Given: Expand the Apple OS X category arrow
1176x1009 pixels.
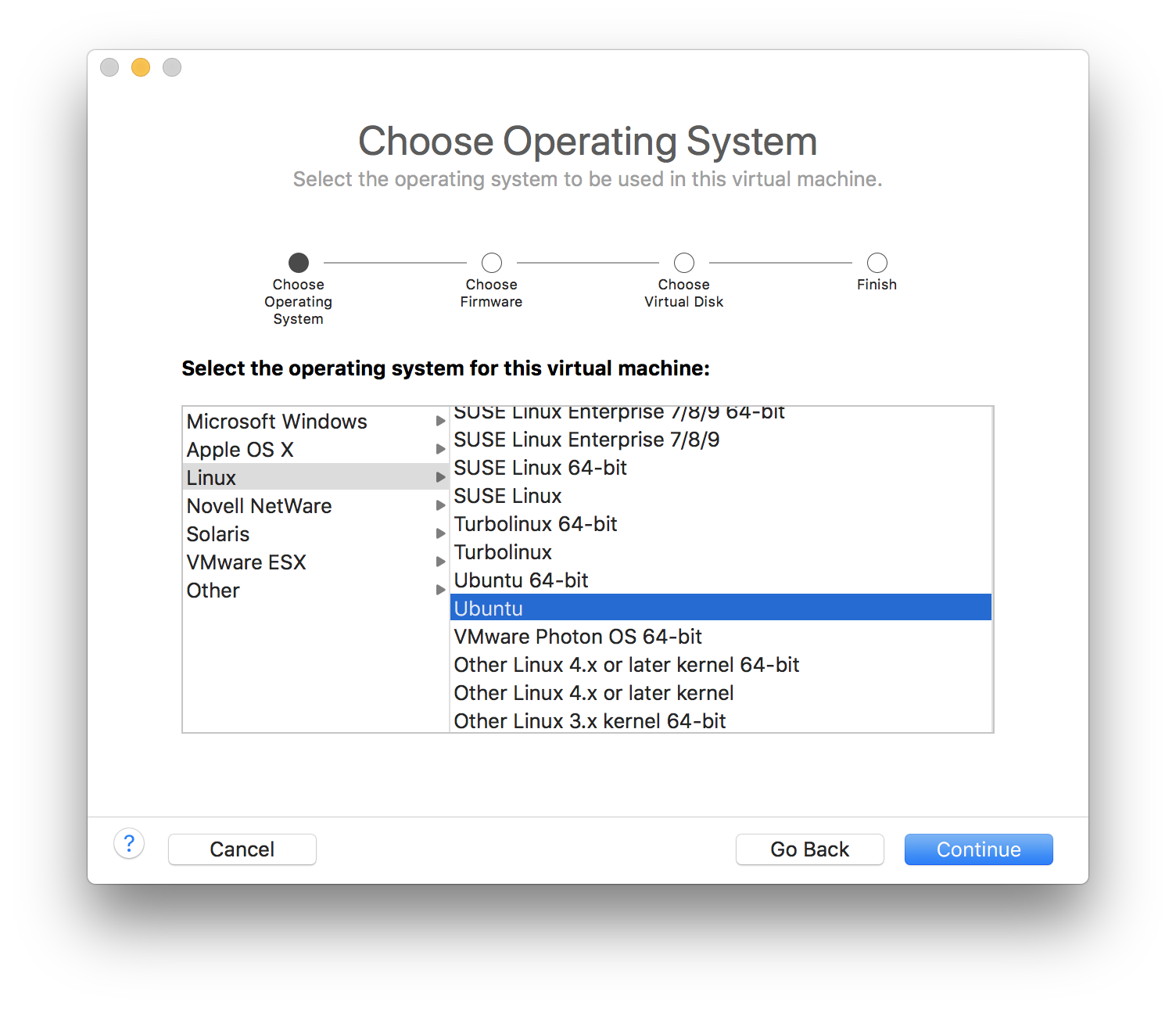Looking at the screenshot, I should pyautogui.click(x=440, y=450).
